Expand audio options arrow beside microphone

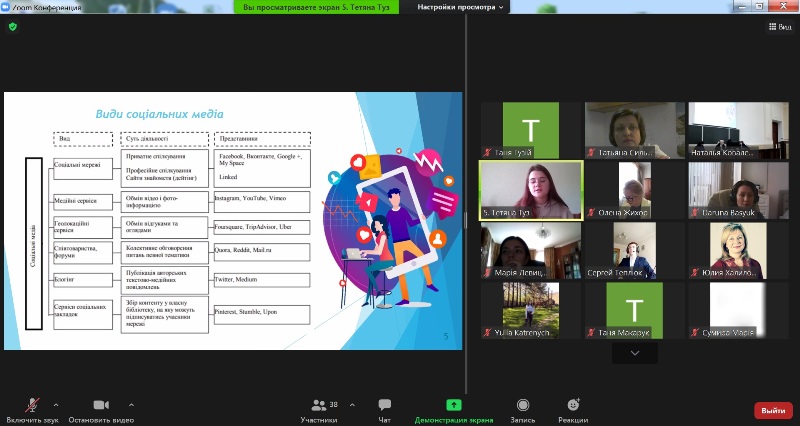pos(57,403)
